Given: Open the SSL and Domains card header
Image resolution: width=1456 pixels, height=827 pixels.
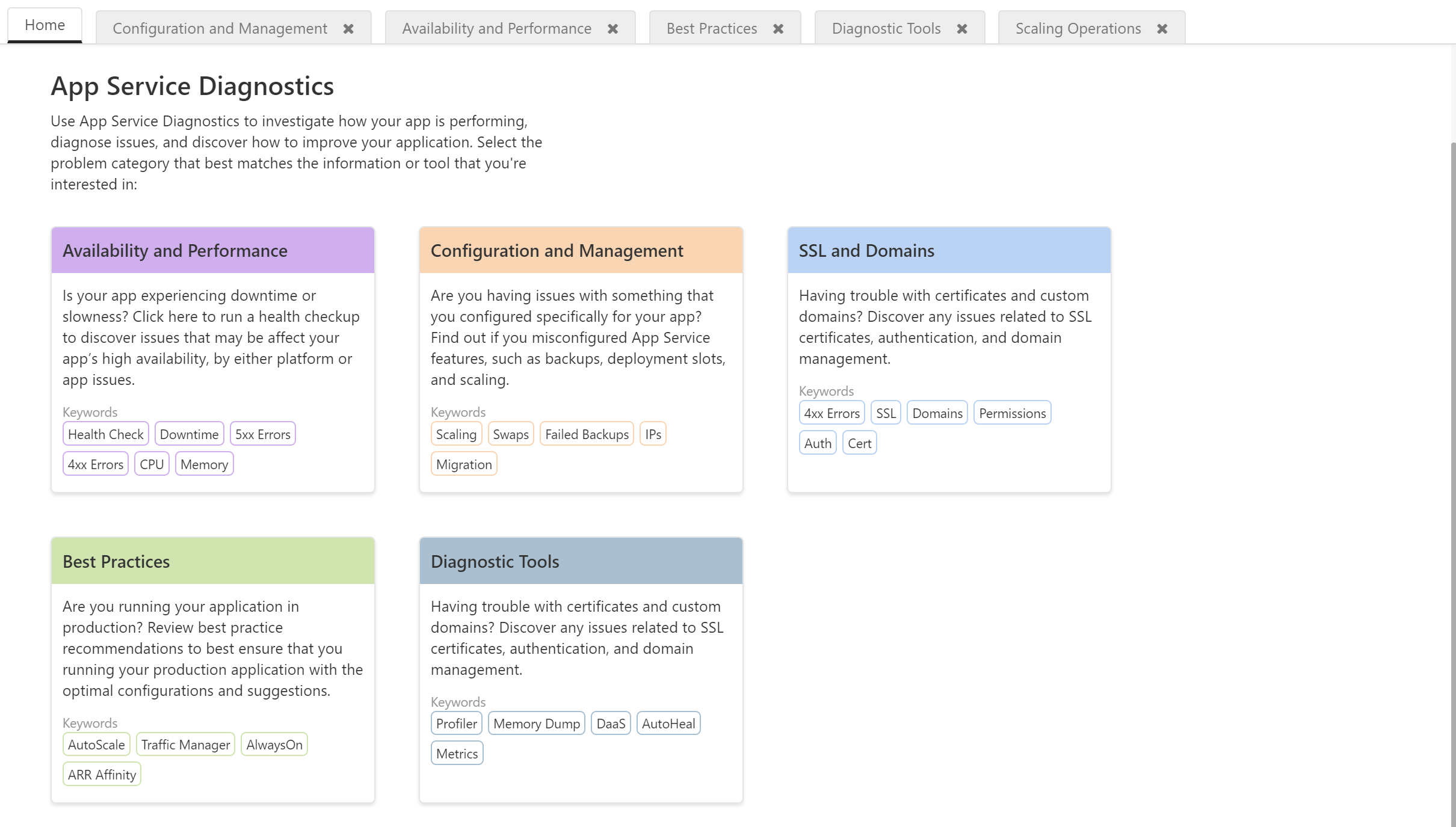Looking at the screenshot, I should tap(949, 251).
